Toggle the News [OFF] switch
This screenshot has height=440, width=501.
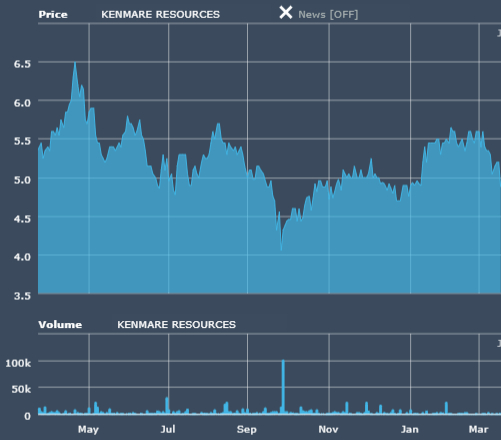tap(328, 15)
